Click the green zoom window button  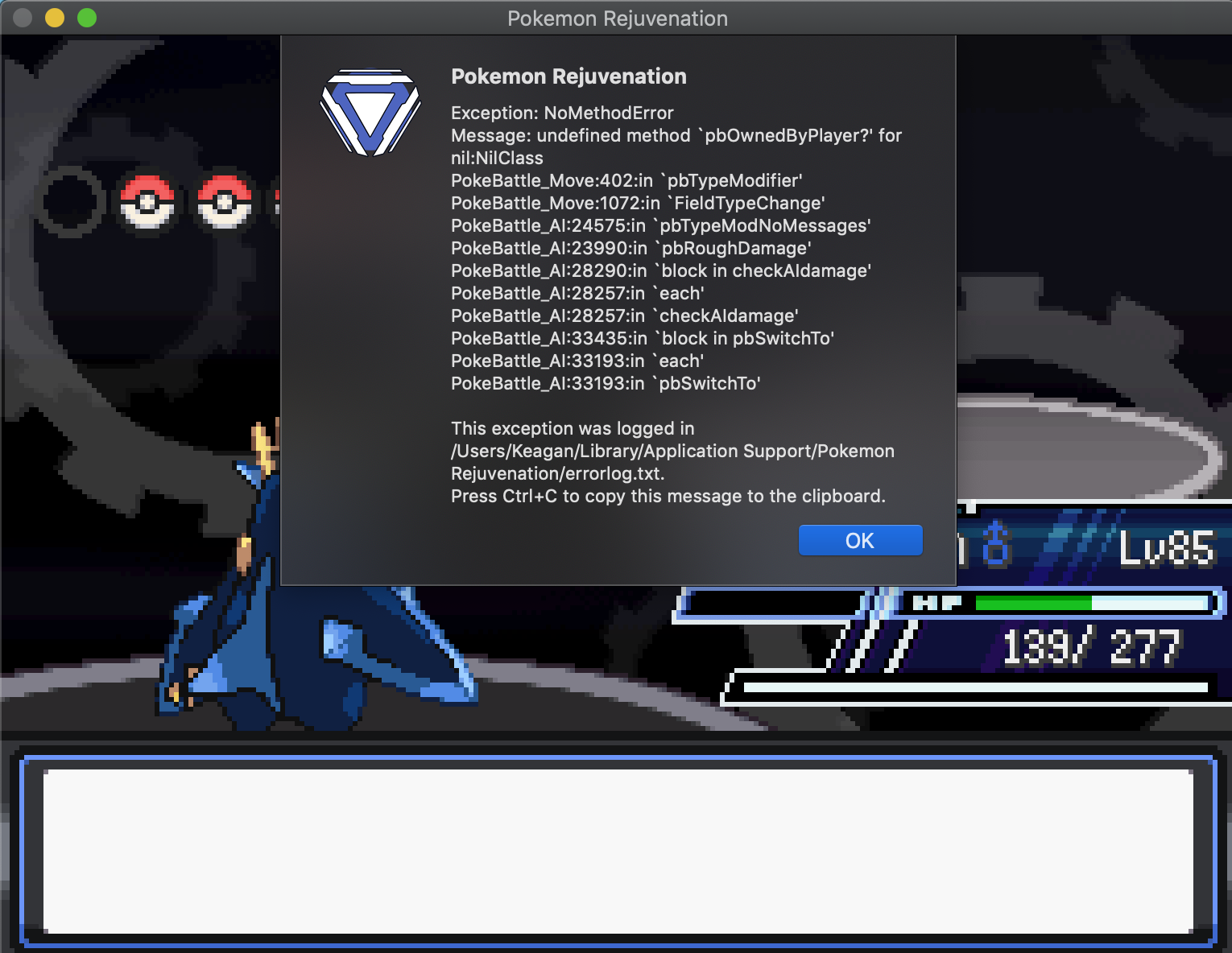coord(87,18)
